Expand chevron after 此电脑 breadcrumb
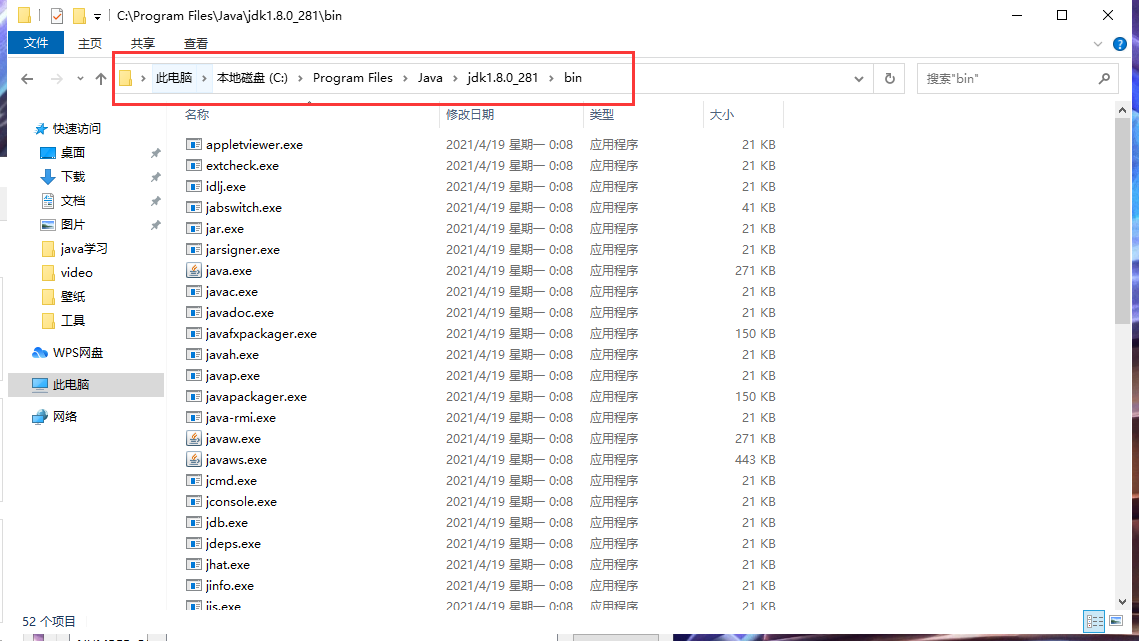 [204, 78]
